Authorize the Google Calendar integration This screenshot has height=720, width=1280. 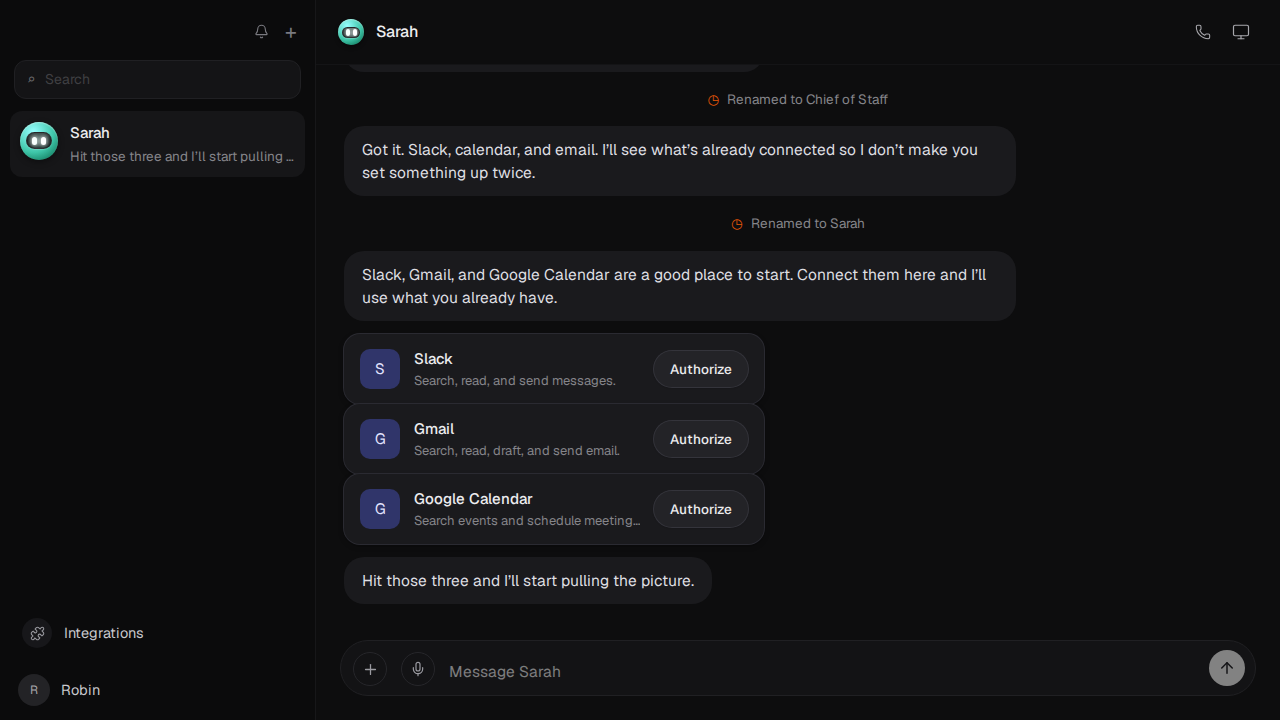coord(701,509)
